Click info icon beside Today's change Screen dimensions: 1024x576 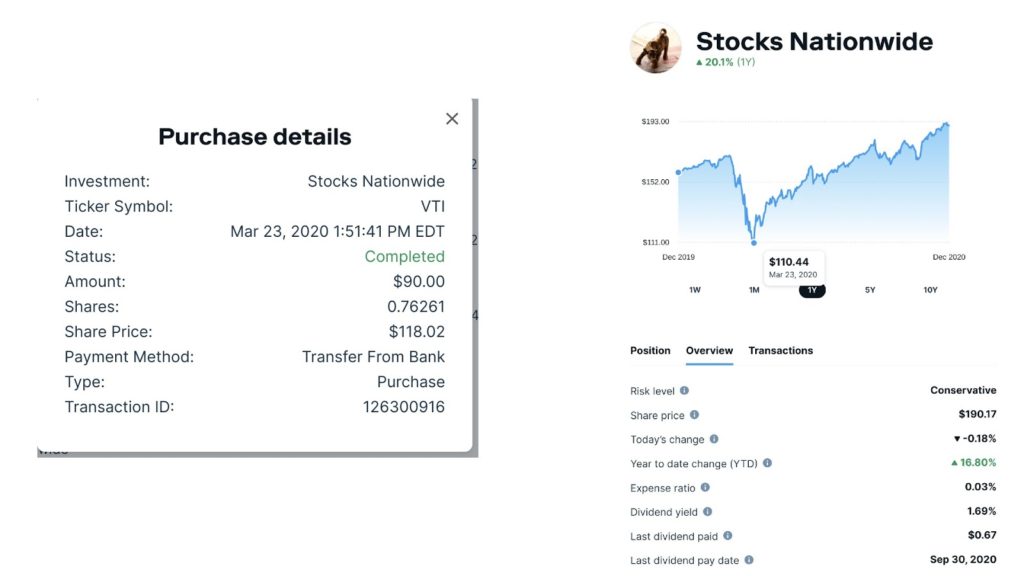point(714,439)
